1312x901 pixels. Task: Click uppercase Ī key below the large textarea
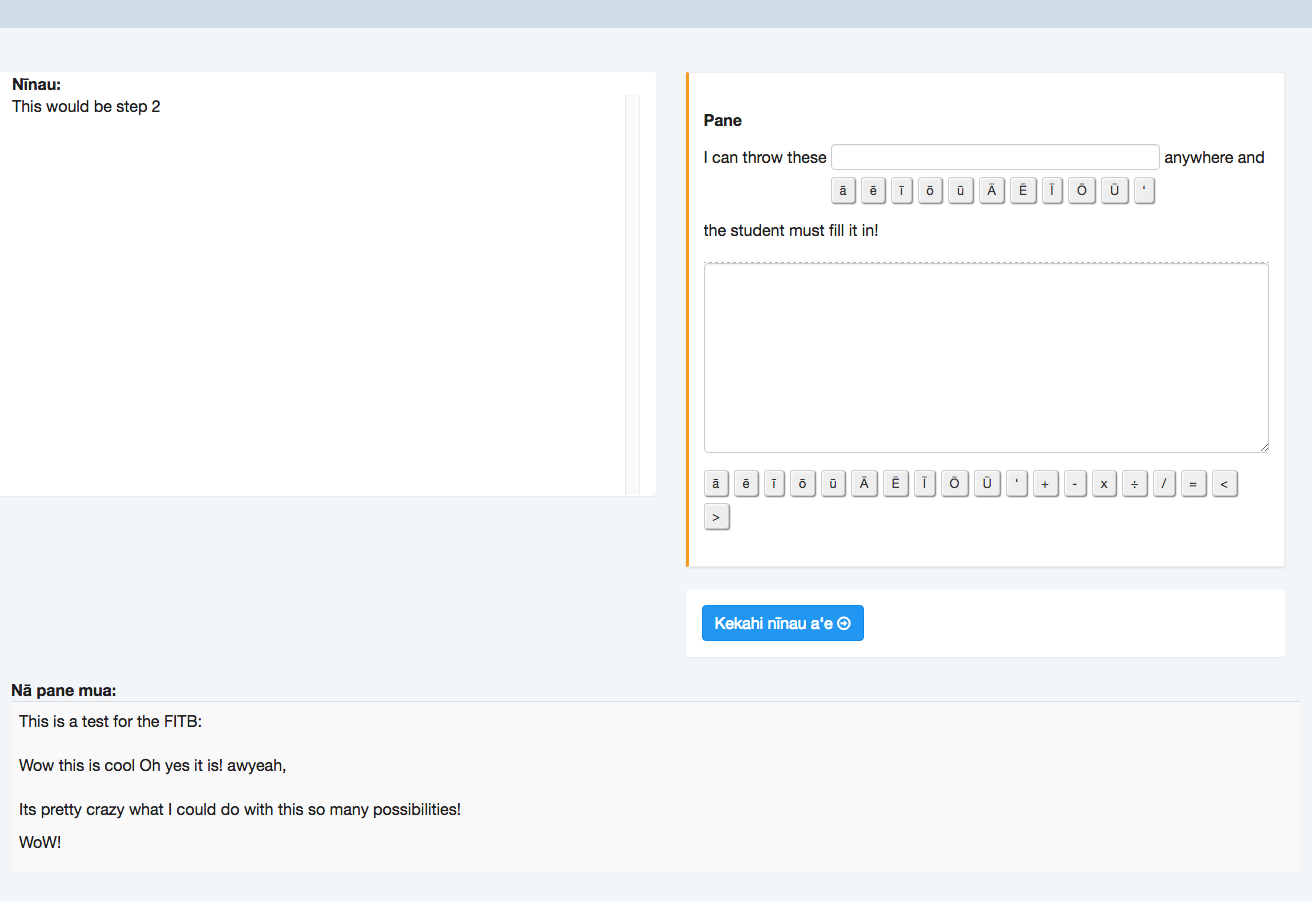pos(925,484)
